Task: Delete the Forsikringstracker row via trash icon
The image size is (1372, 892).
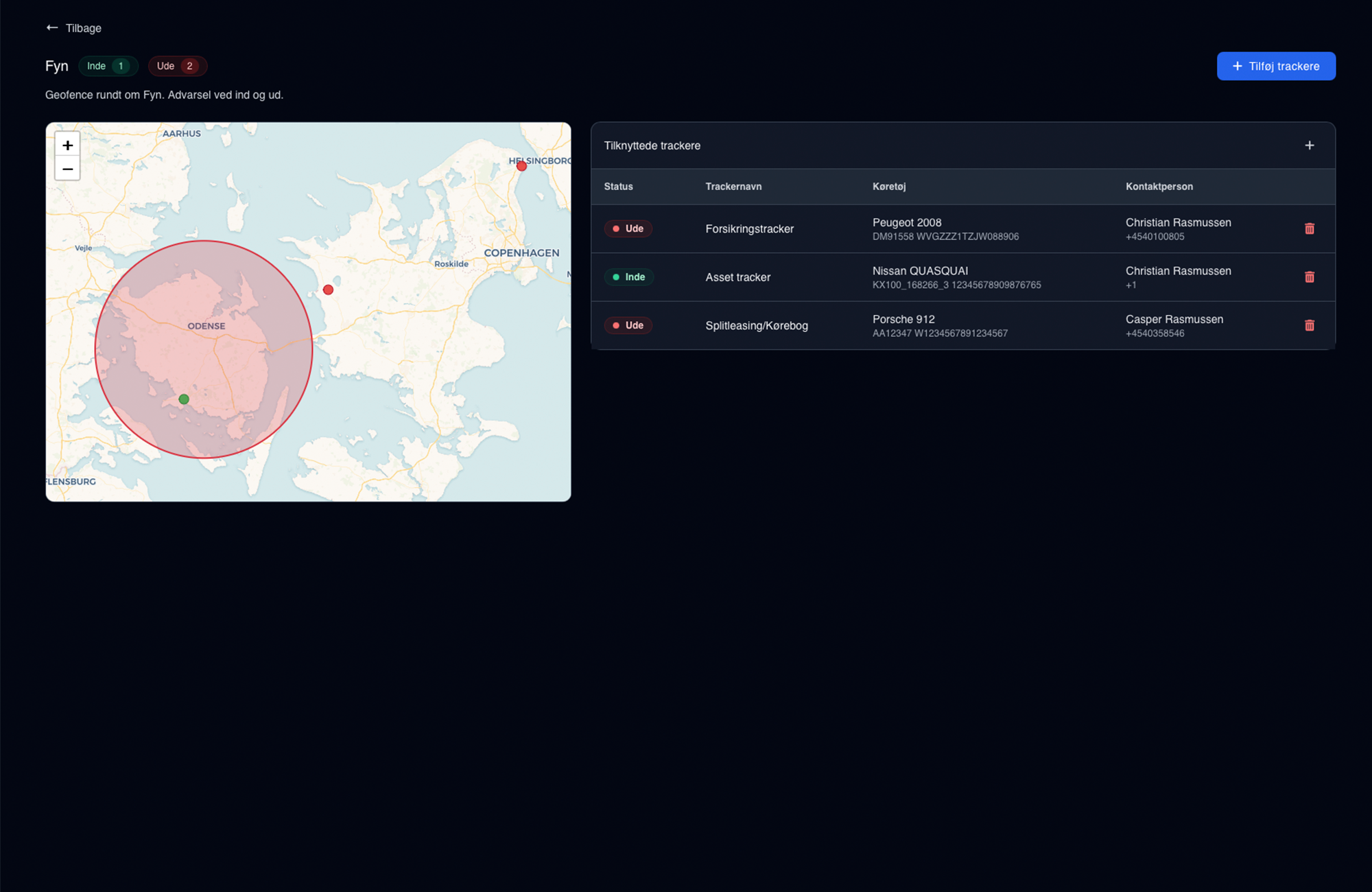Action: click(1309, 228)
